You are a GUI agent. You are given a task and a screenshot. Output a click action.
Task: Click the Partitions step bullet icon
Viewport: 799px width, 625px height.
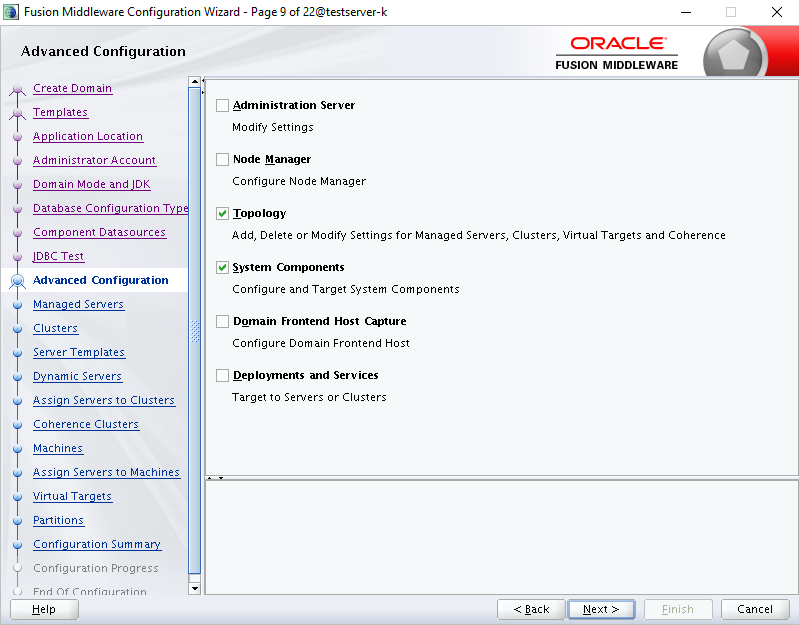(18, 520)
